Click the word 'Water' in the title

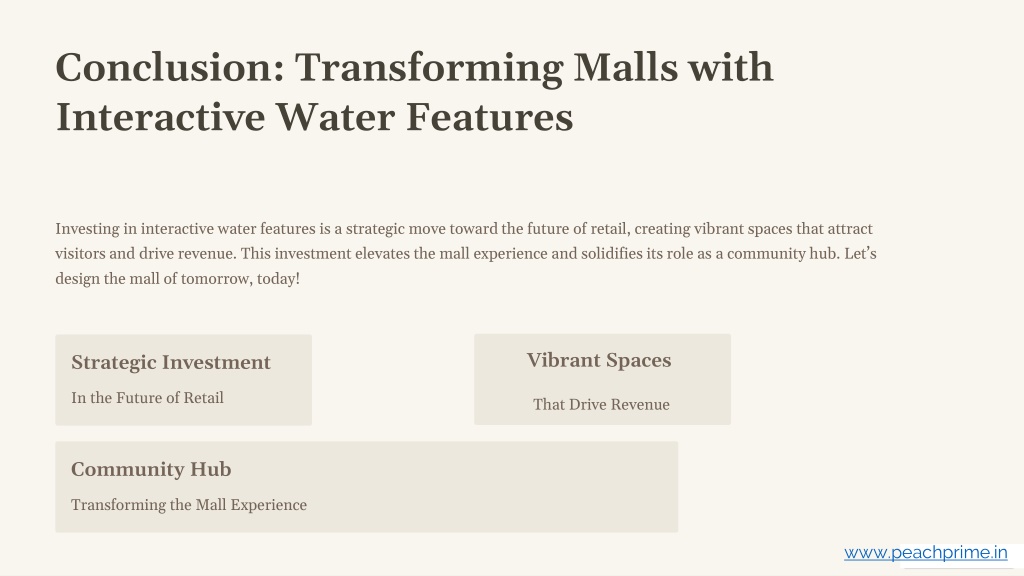click(x=335, y=118)
